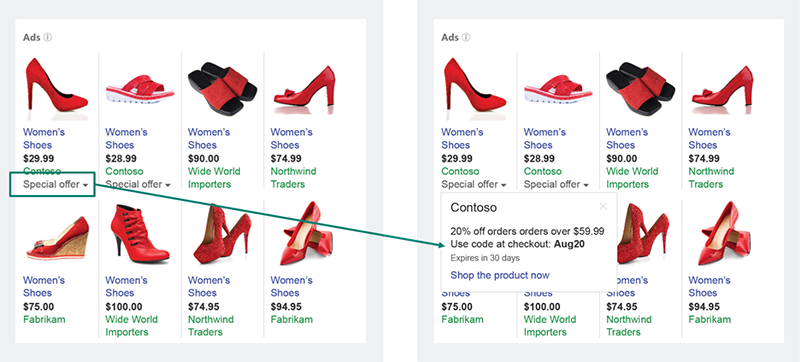800x362 pixels.
Task: Click Northwind Traders under $74.99, left panel
Action: pyautogui.click(x=293, y=177)
